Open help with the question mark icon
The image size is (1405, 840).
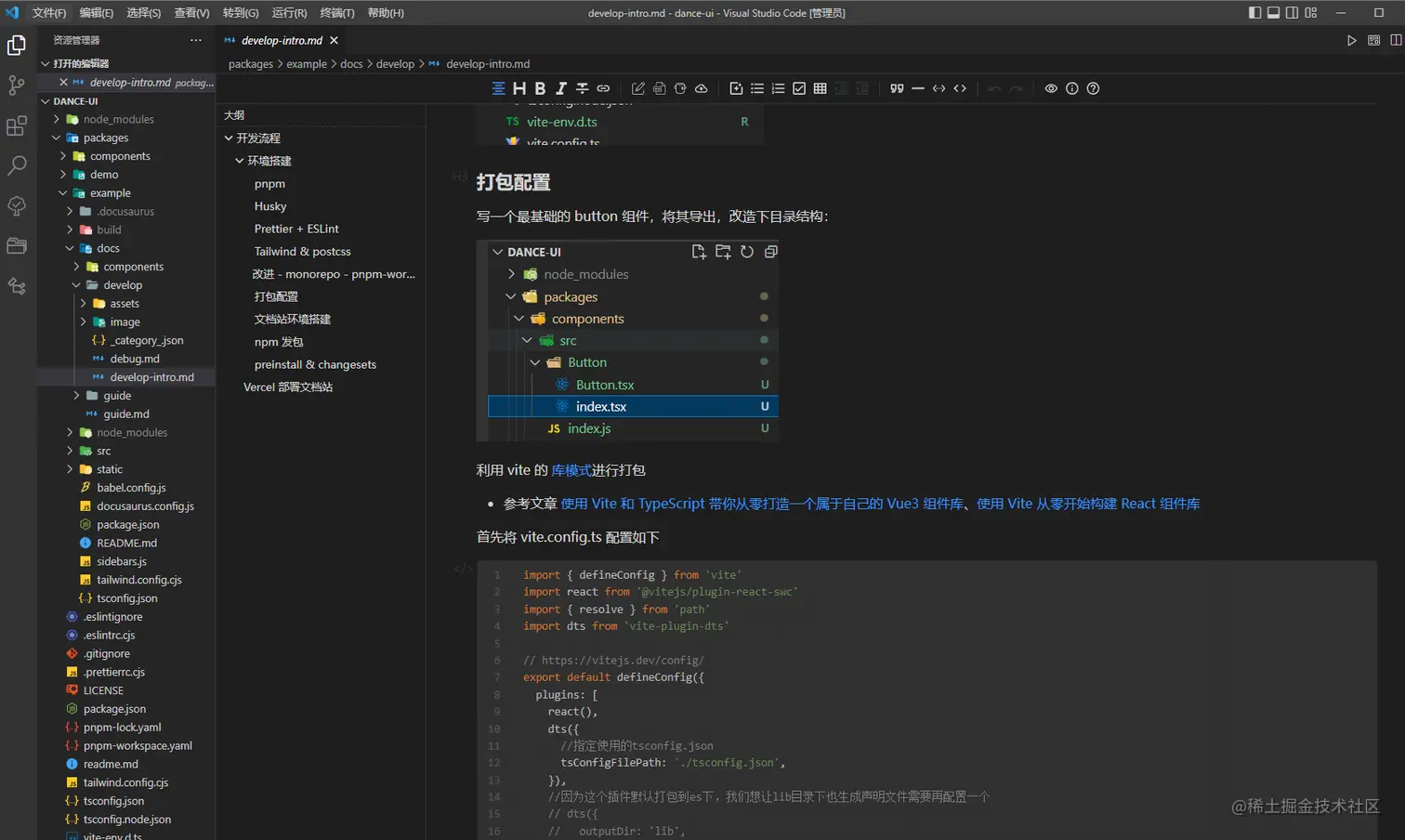(1093, 88)
